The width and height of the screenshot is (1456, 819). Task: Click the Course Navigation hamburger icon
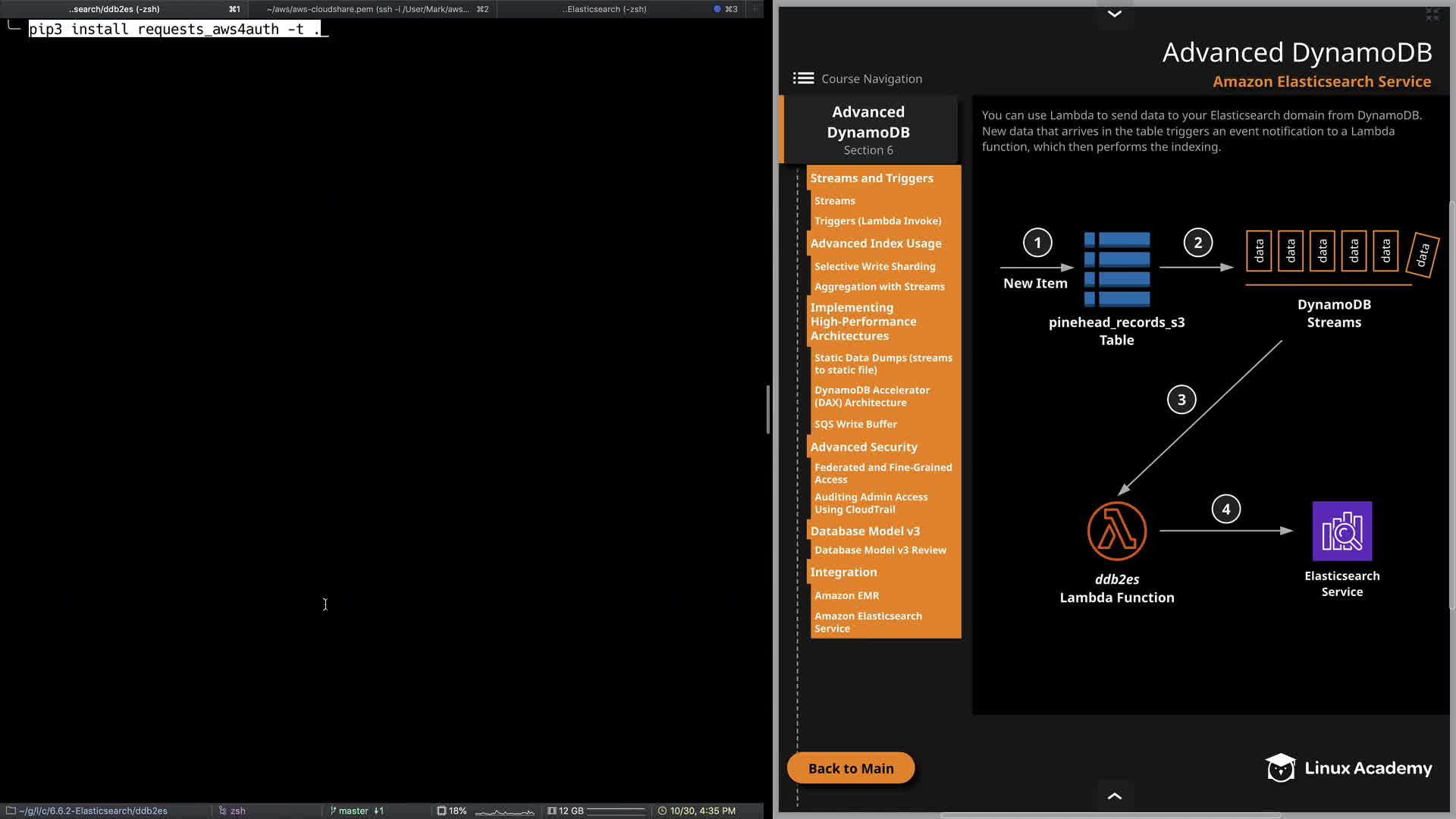pyautogui.click(x=803, y=78)
